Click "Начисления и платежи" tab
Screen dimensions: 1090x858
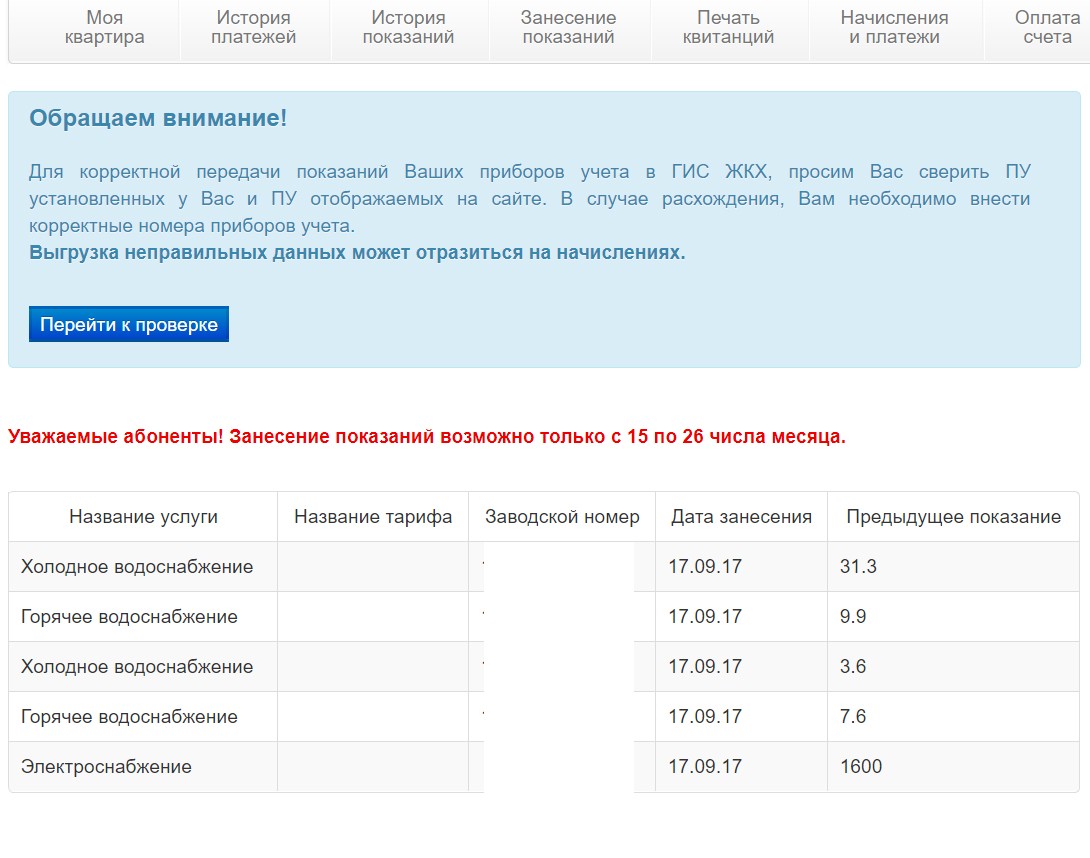tap(894, 28)
